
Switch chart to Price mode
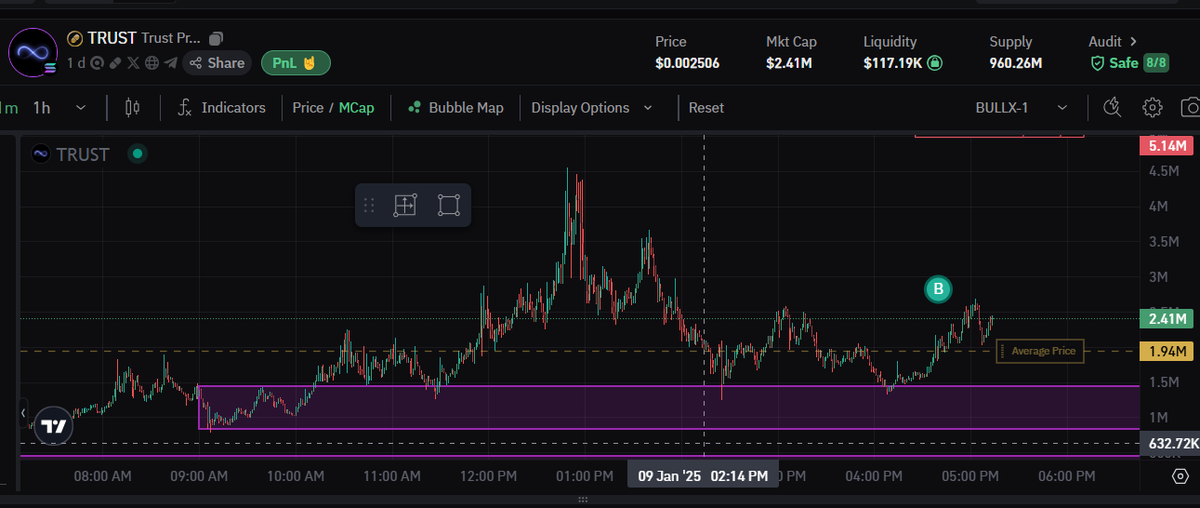(308, 107)
